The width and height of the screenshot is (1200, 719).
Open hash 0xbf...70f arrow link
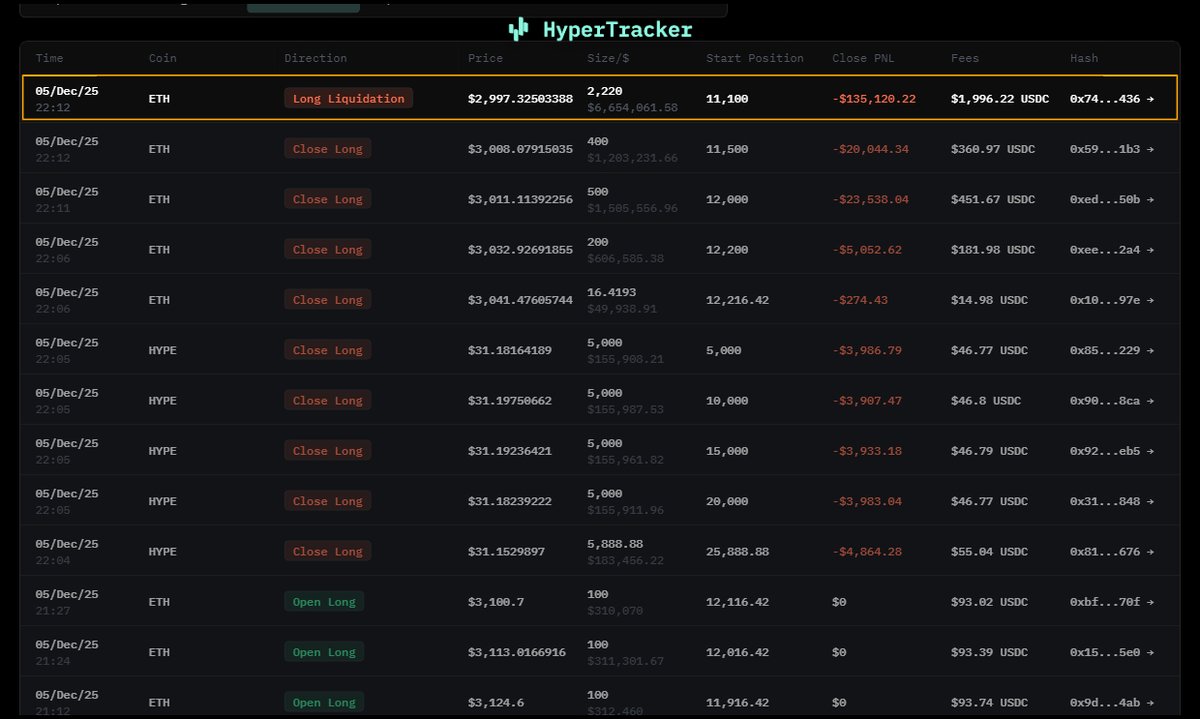point(1111,602)
